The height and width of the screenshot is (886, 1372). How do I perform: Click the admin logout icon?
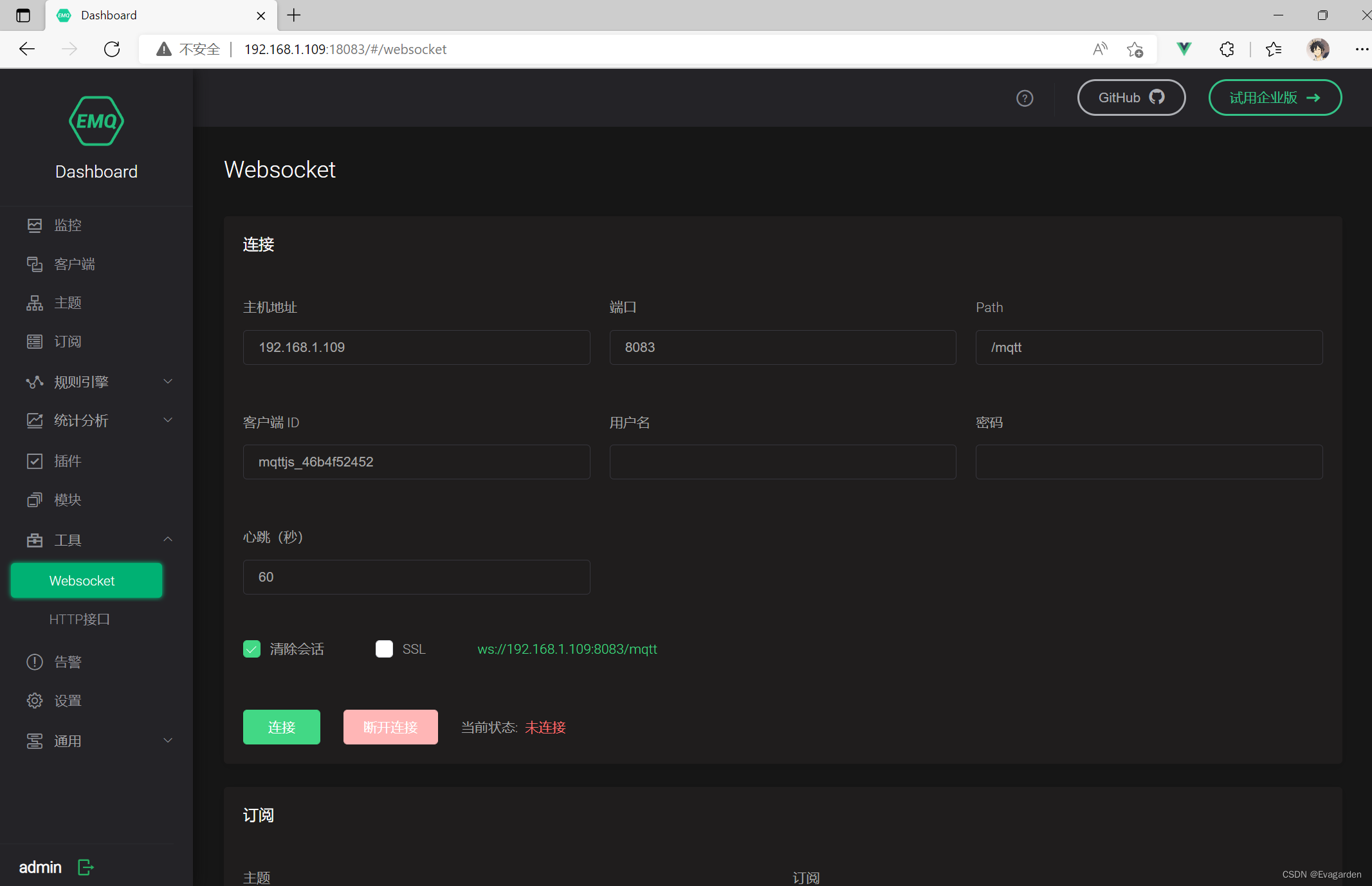tap(86, 867)
